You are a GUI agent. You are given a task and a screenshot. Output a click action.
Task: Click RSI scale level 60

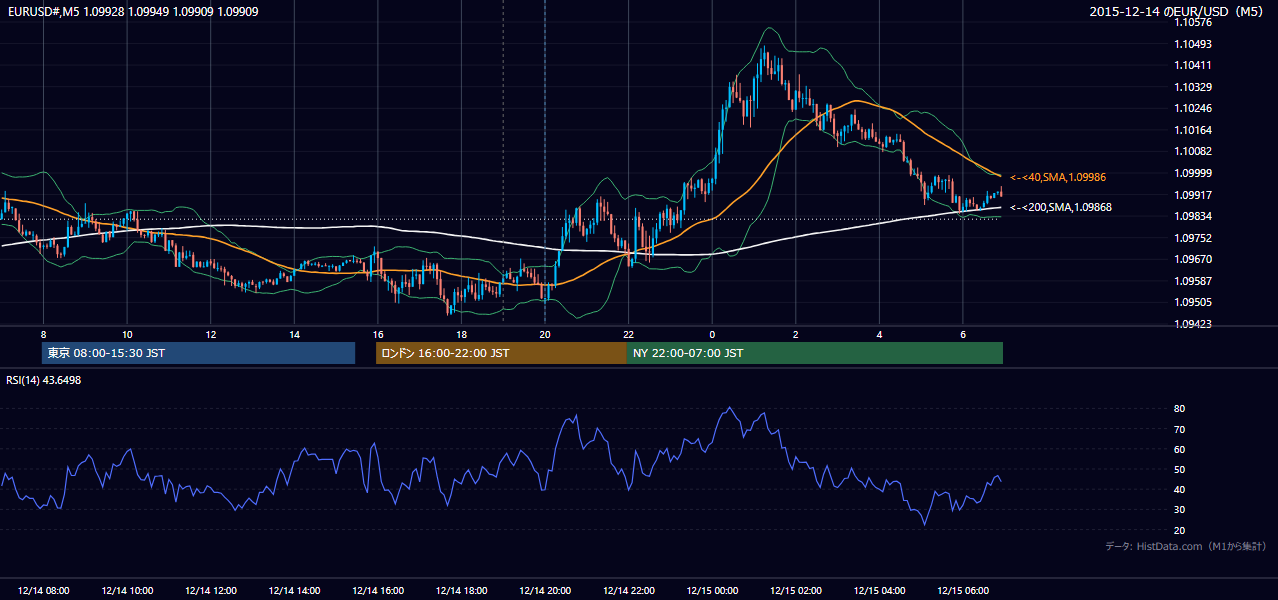click(1179, 450)
